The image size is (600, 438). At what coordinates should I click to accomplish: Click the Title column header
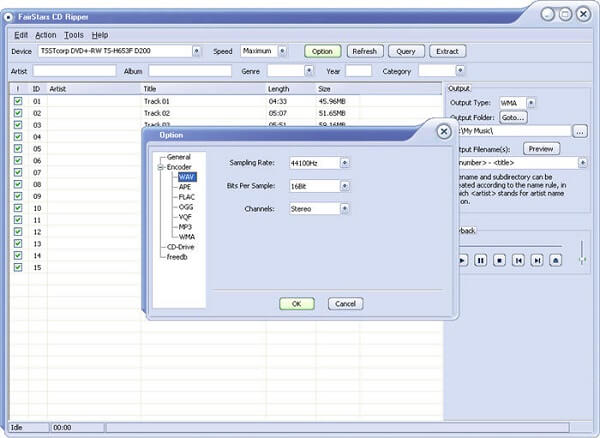[x=204, y=89]
